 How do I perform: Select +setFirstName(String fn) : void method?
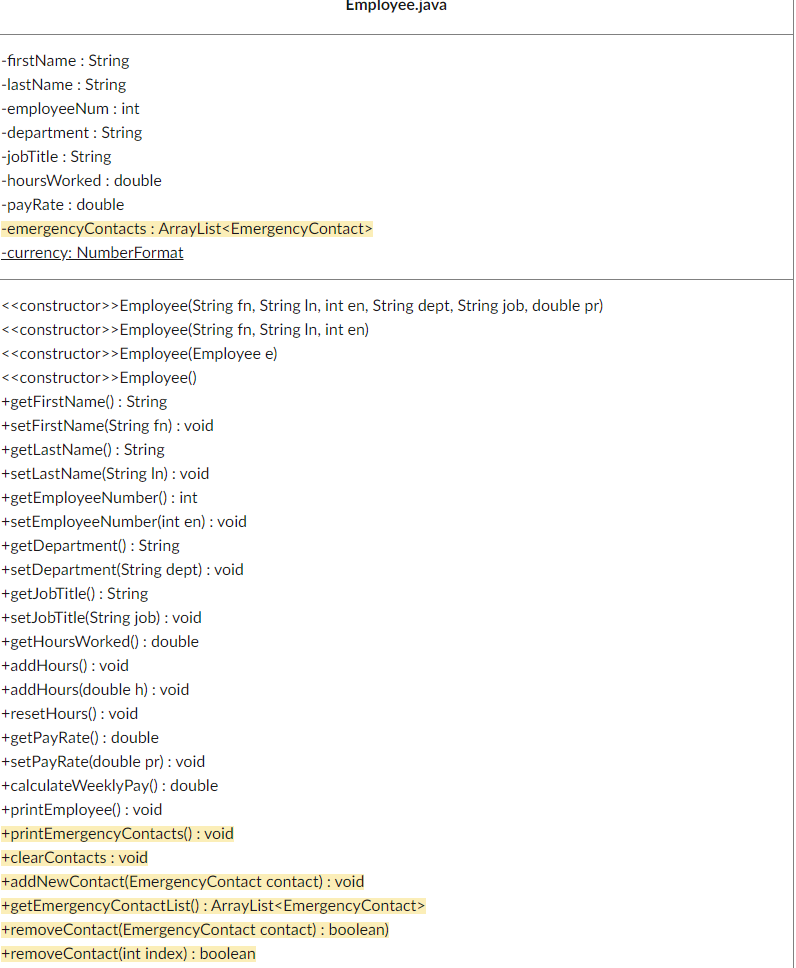[107, 426]
